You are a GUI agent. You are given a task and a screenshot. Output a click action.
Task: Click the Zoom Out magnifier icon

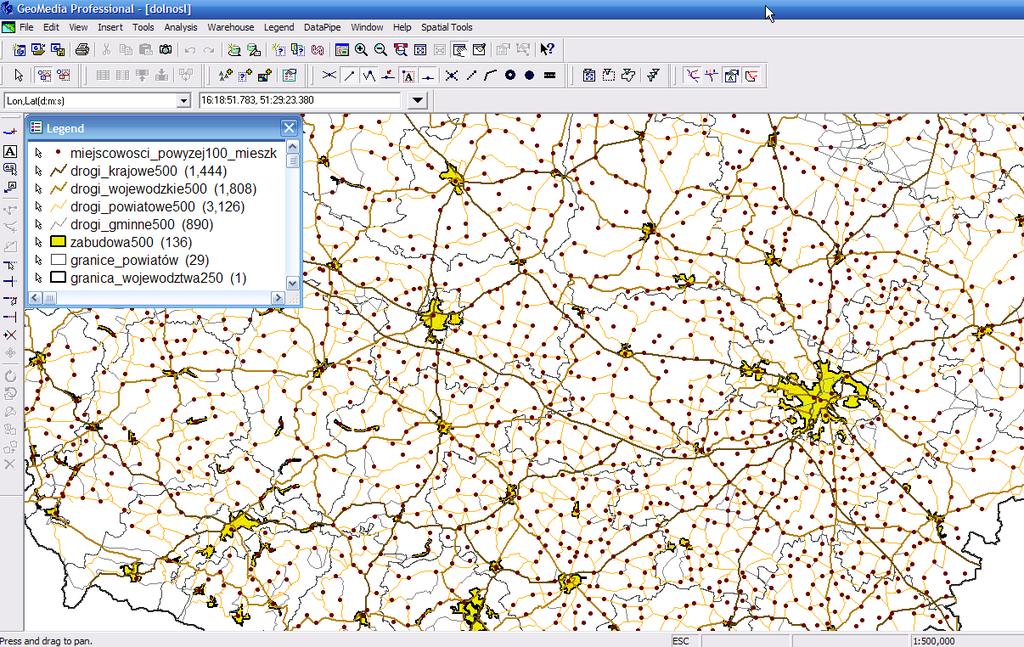tap(380, 50)
